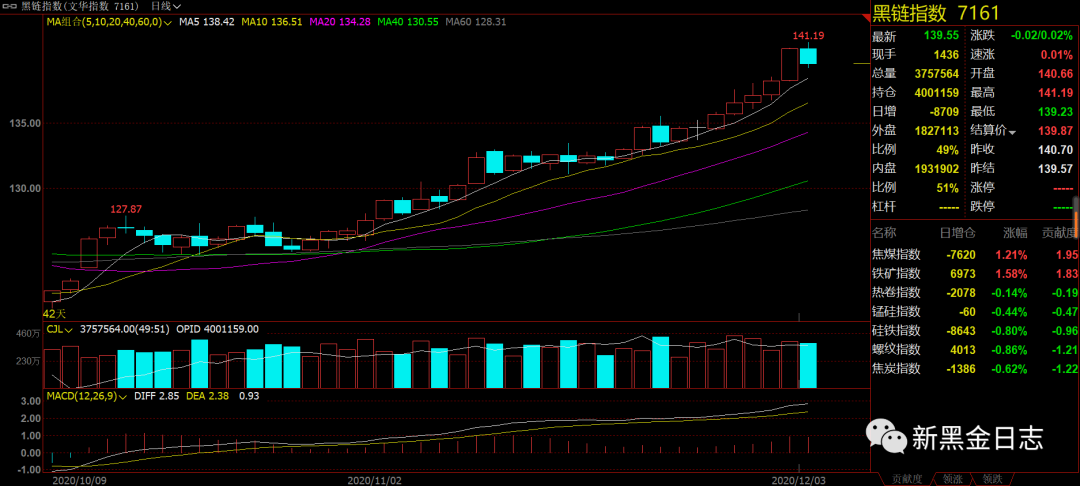Click the 内盘 value 1931902
This screenshot has width=1080, height=486.
coord(935,169)
